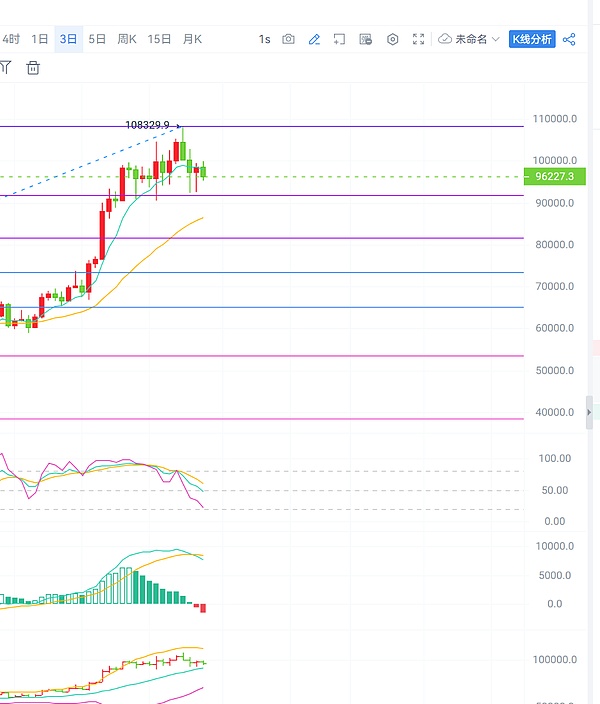Click the camera screenshot icon
Viewport: 600px width, 704px height.
pos(288,39)
